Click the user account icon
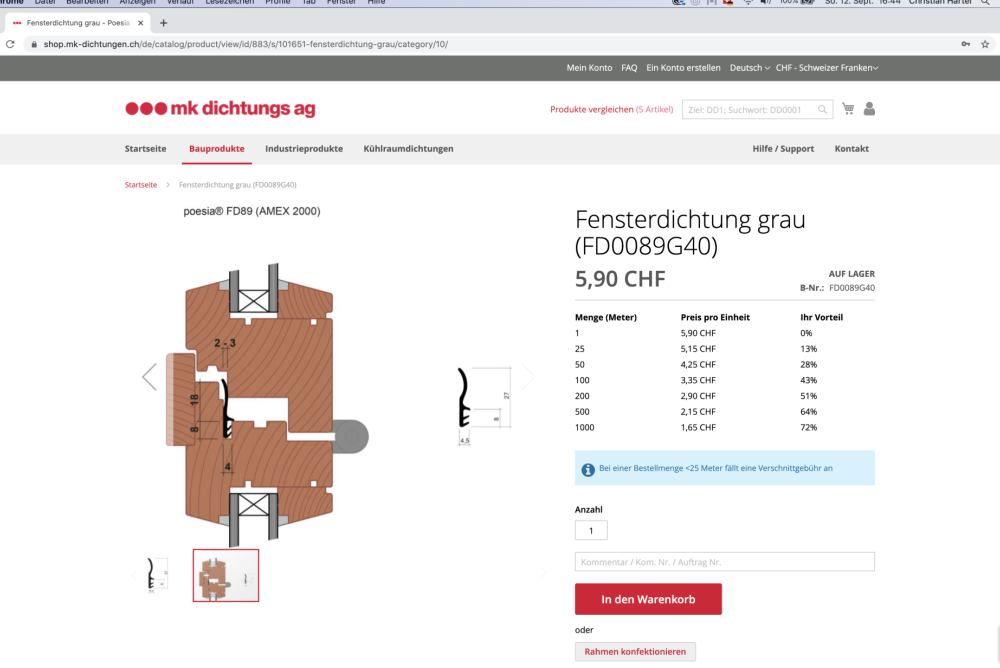Viewport: 1000px width, 668px height. (x=869, y=109)
